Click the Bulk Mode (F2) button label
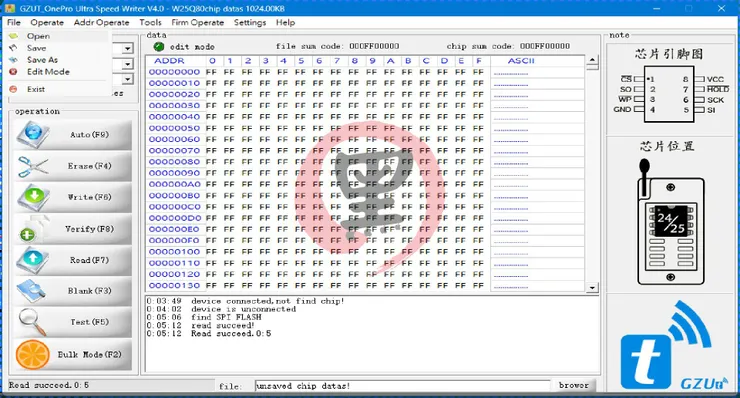740x398 pixels. point(89,354)
